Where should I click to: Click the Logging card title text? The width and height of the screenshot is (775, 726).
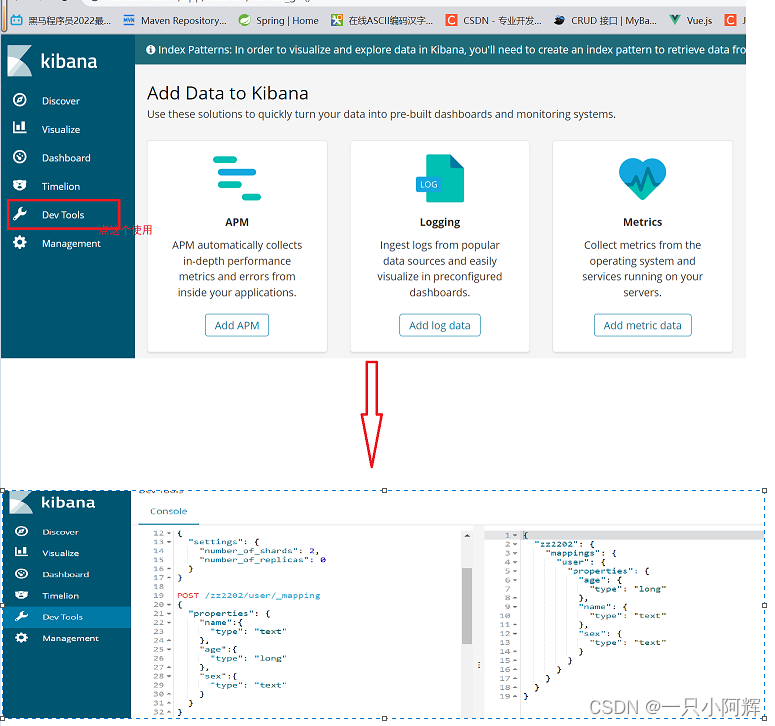tap(440, 222)
